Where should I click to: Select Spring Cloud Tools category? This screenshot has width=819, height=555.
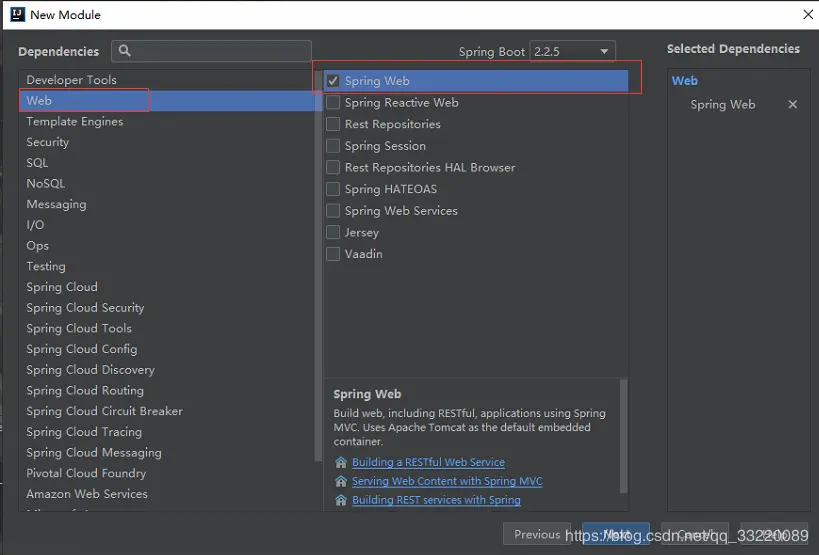[x=167, y=328]
